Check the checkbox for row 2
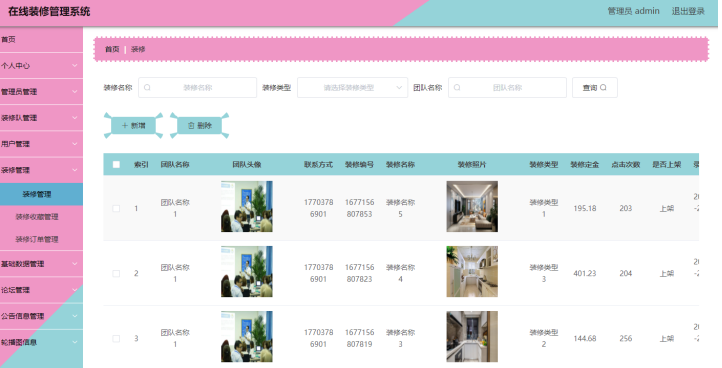Screen dimensions: 722x368 tap(116, 273)
